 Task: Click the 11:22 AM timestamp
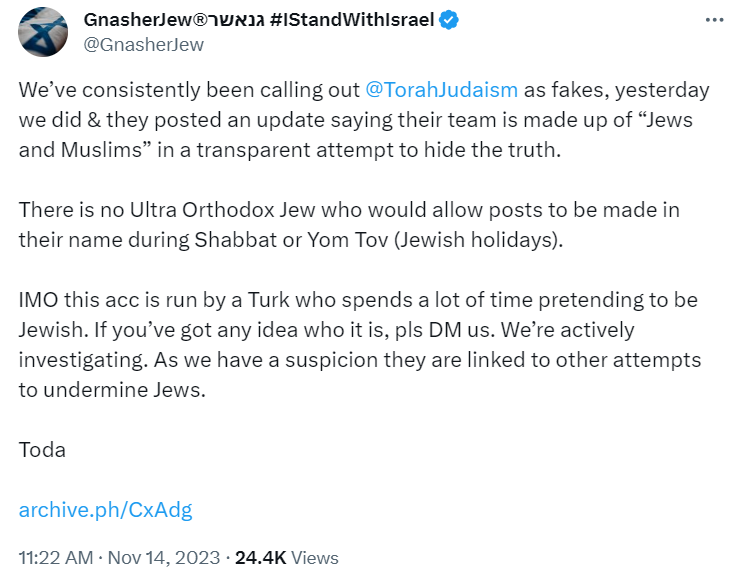pos(56,558)
